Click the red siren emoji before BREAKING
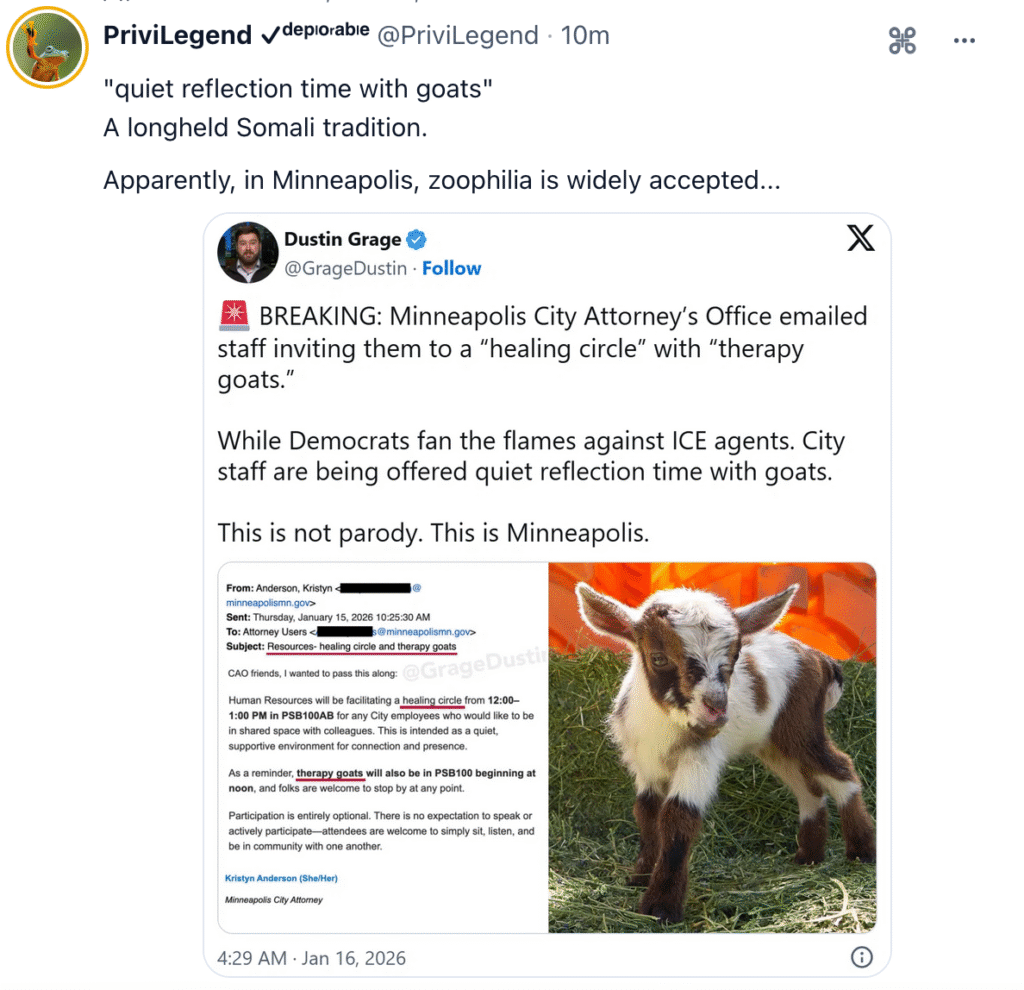Viewport: 1024px width, 990px height. (234, 315)
